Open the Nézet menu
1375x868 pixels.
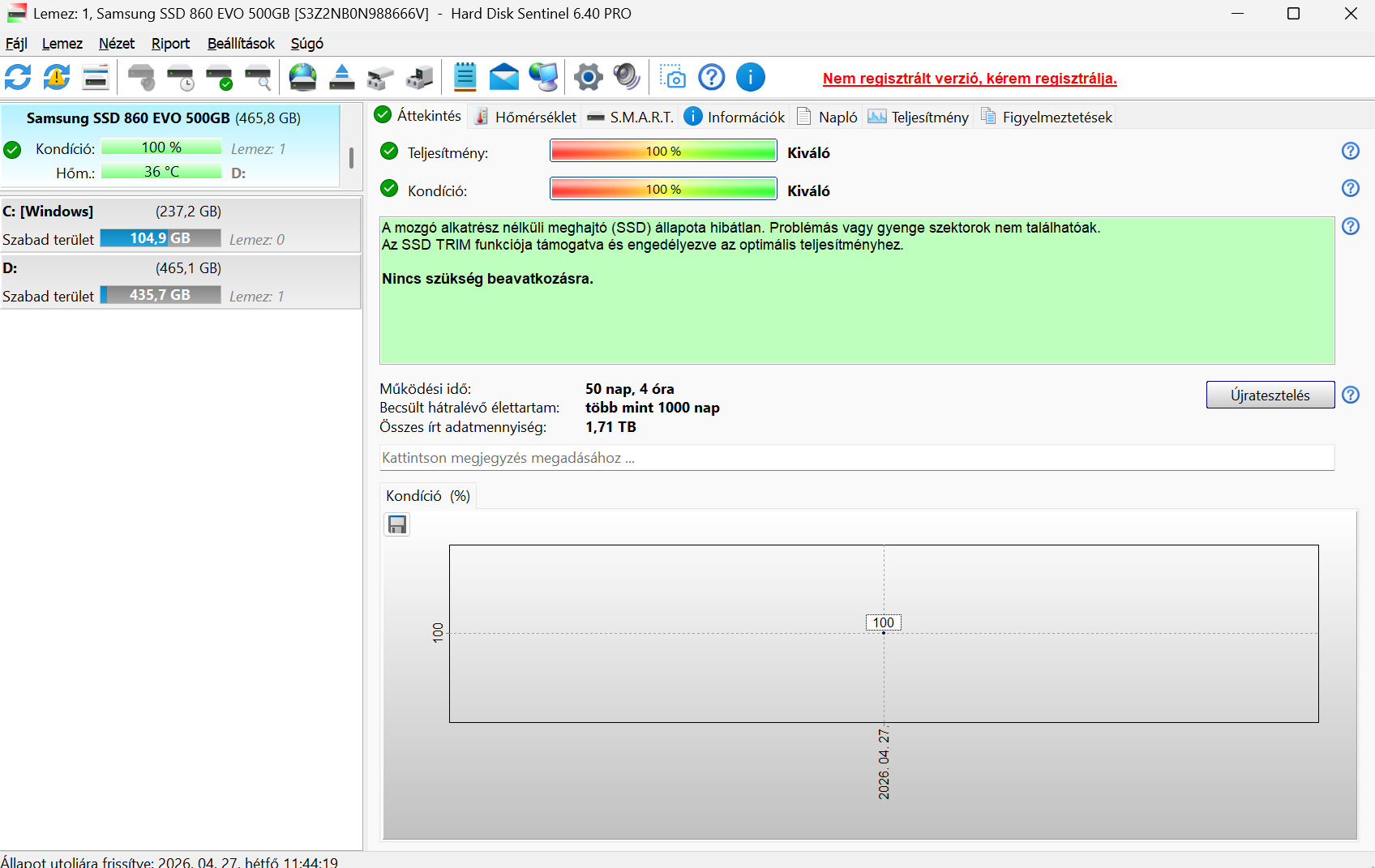[117, 44]
